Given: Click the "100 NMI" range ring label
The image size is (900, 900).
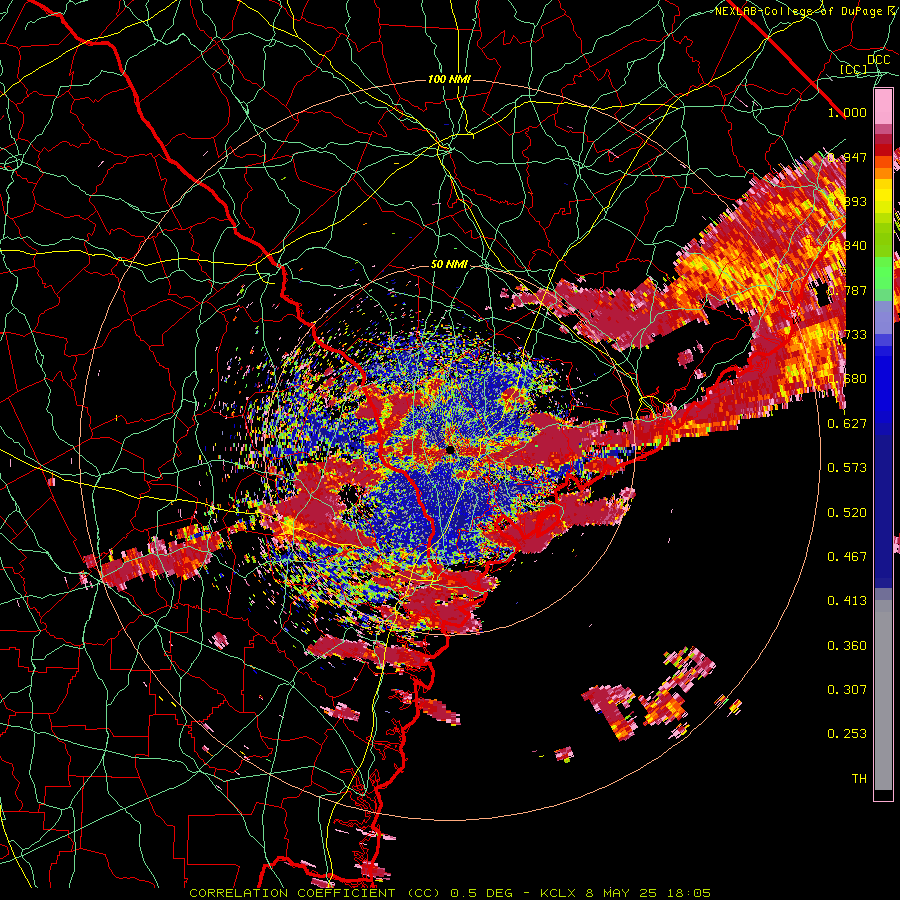Looking at the screenshot, I should click(x=449, y=79).
